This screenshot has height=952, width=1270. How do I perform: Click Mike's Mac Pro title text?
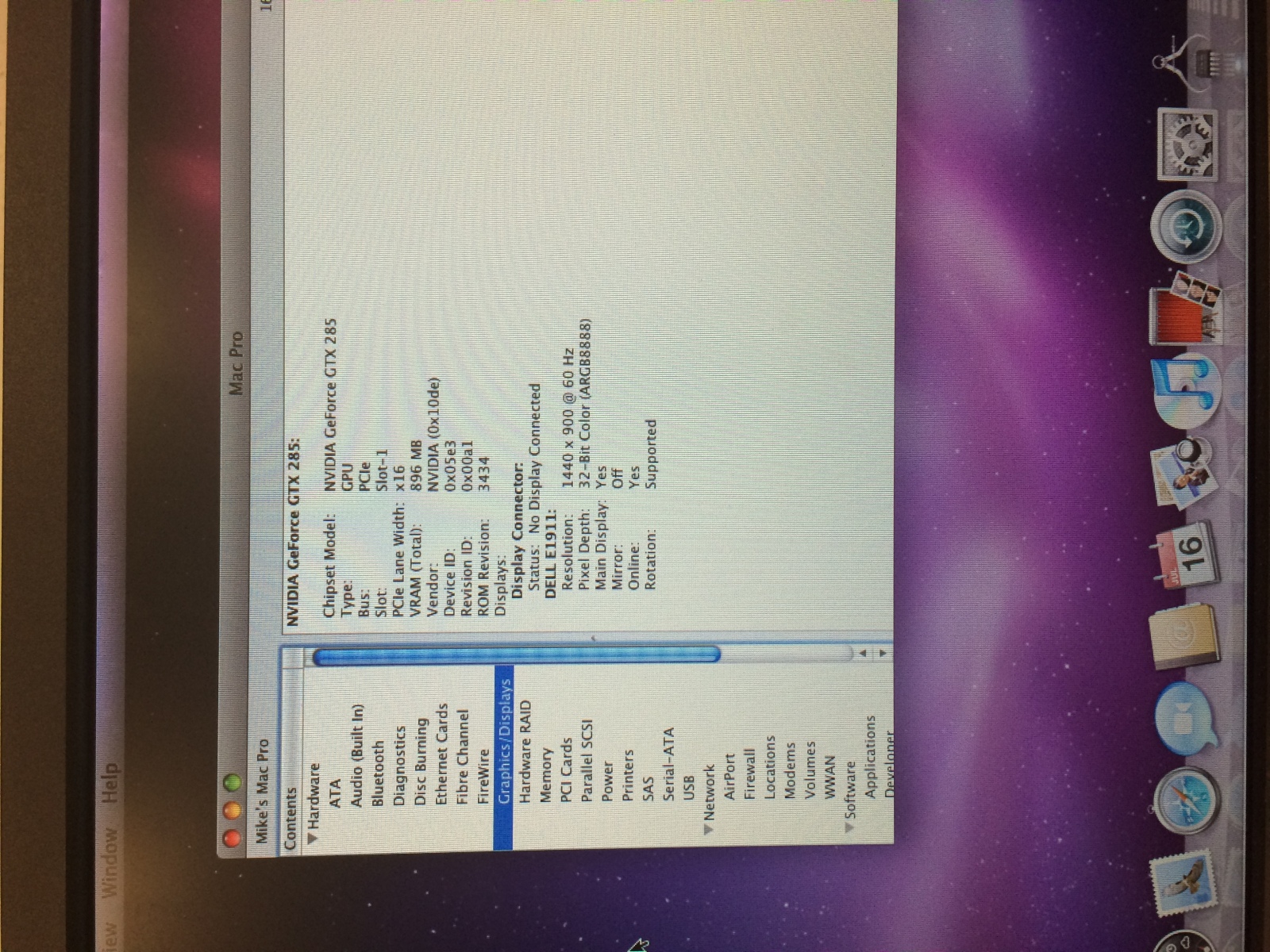[x=263, y=792]
